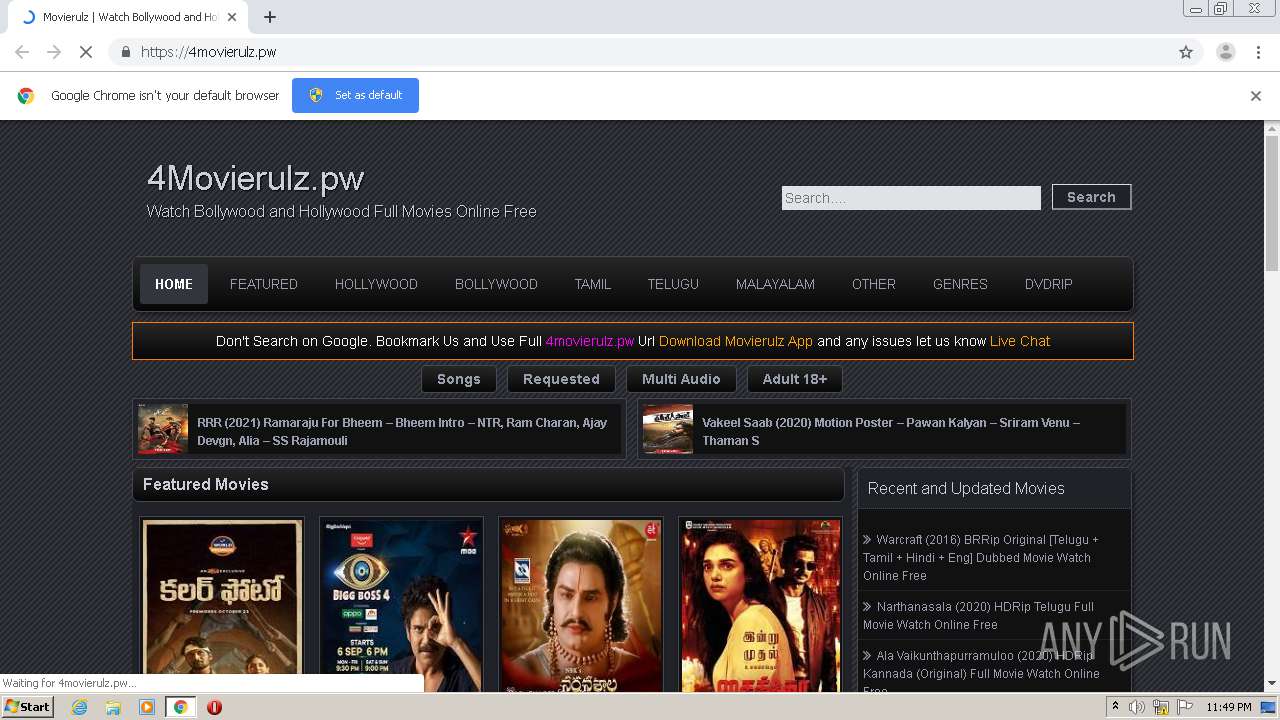Open Vakeel Saab (2020) Motion Poster link
1280x720 pixels.
[x=891, y=431]
